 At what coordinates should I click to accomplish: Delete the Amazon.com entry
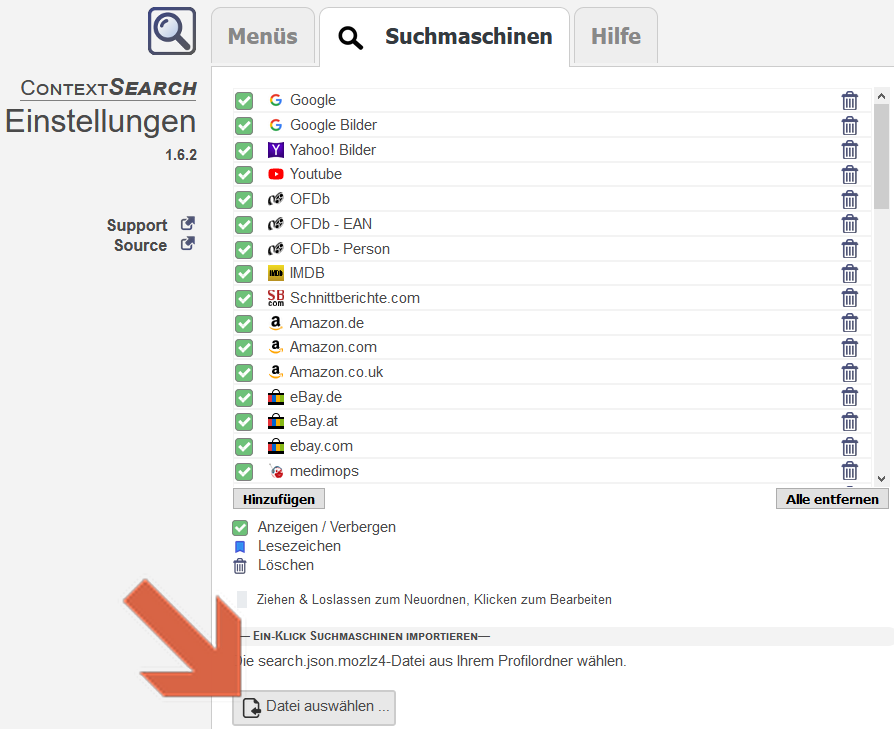pyautogui.click(x=850, y=348)
